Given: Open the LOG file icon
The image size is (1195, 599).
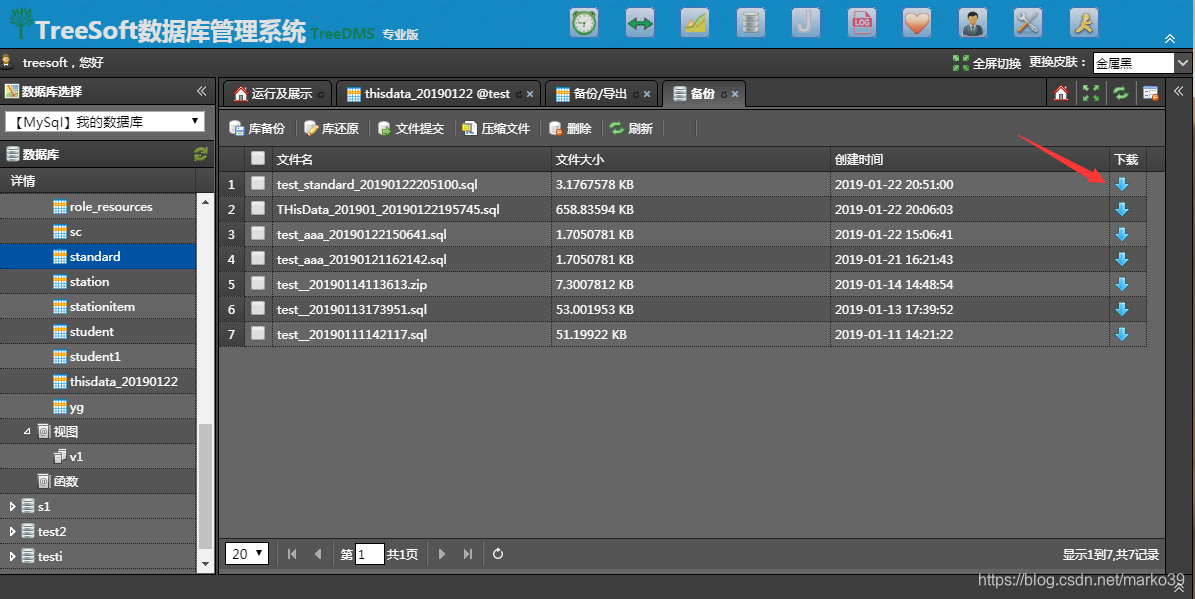Looking at the screenshot, I should point(861,23).
